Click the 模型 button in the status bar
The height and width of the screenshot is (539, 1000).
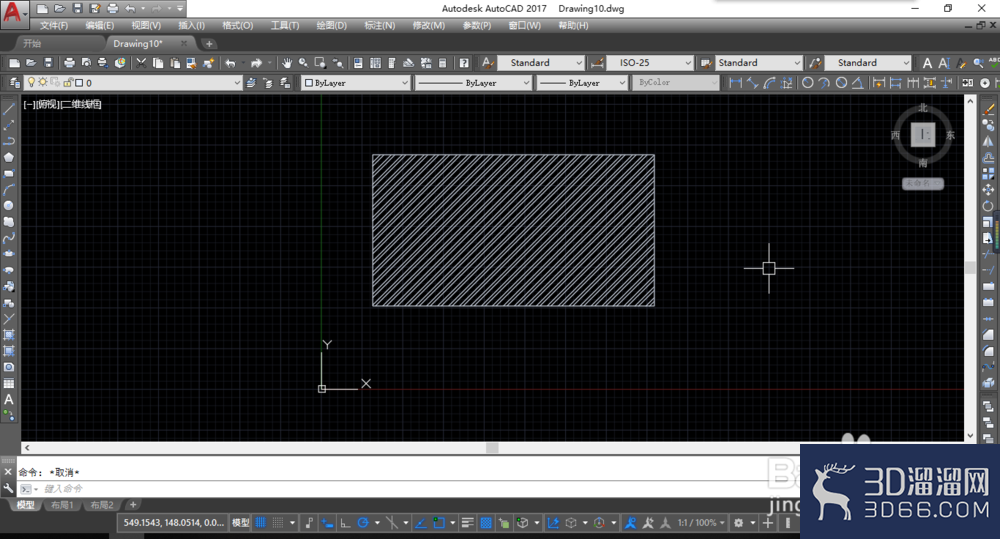pos(240,523)
